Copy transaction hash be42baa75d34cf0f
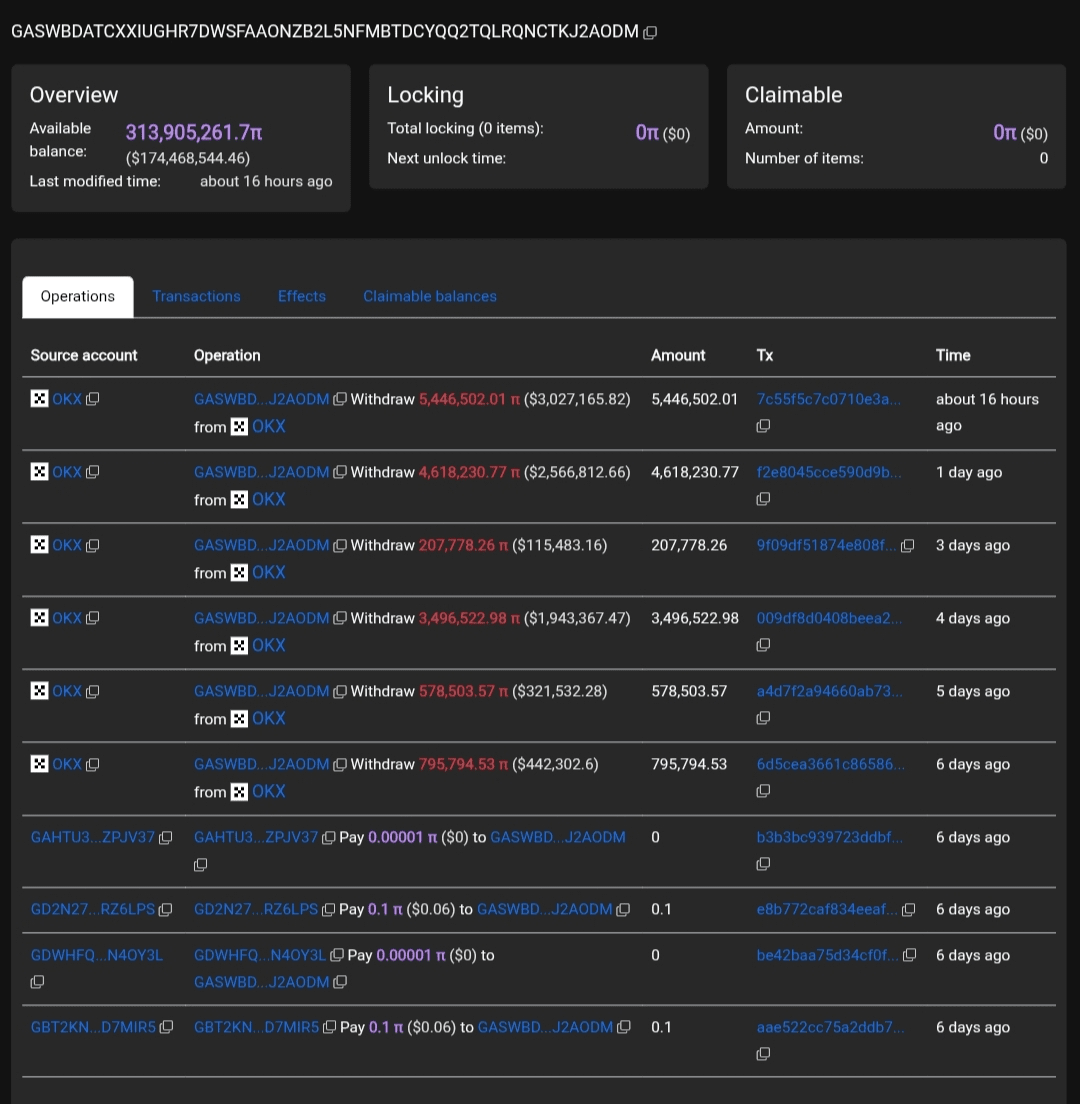1080x1104 pixels. [909, 956]
